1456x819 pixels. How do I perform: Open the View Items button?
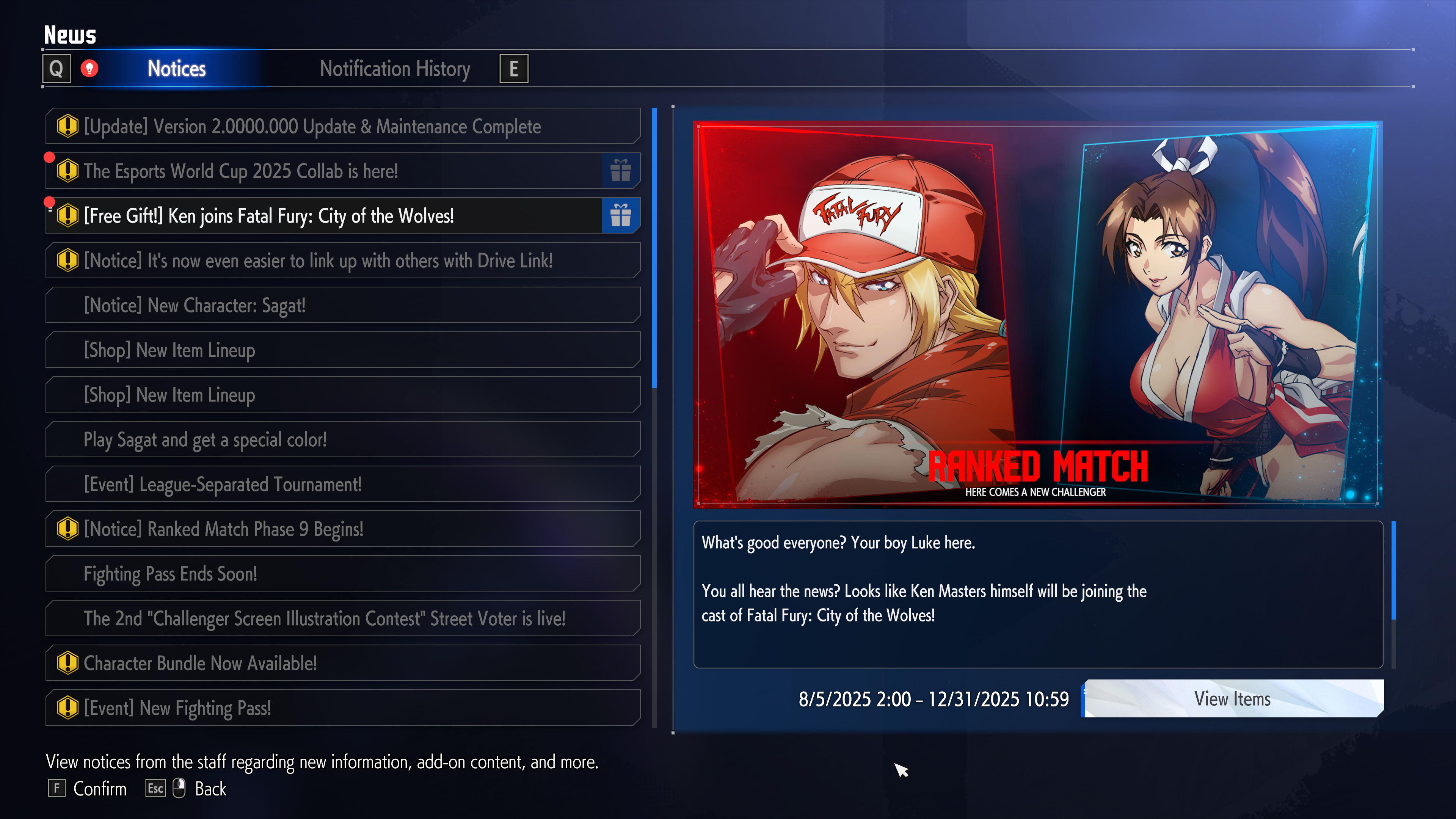[1232, 698]
